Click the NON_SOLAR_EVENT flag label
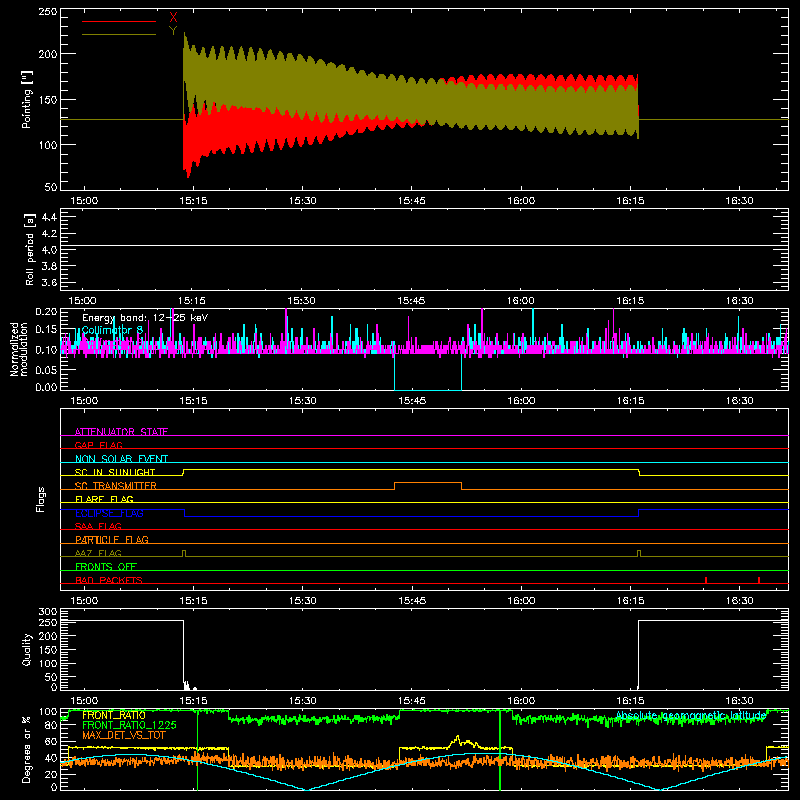This screenshot has width=800, height=800. tap(121, 459)
